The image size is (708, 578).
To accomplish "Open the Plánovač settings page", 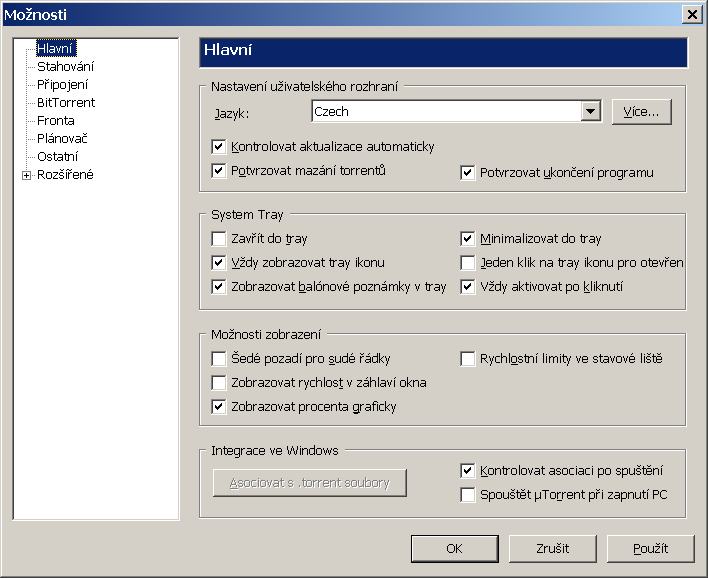I will pos(63,138).
